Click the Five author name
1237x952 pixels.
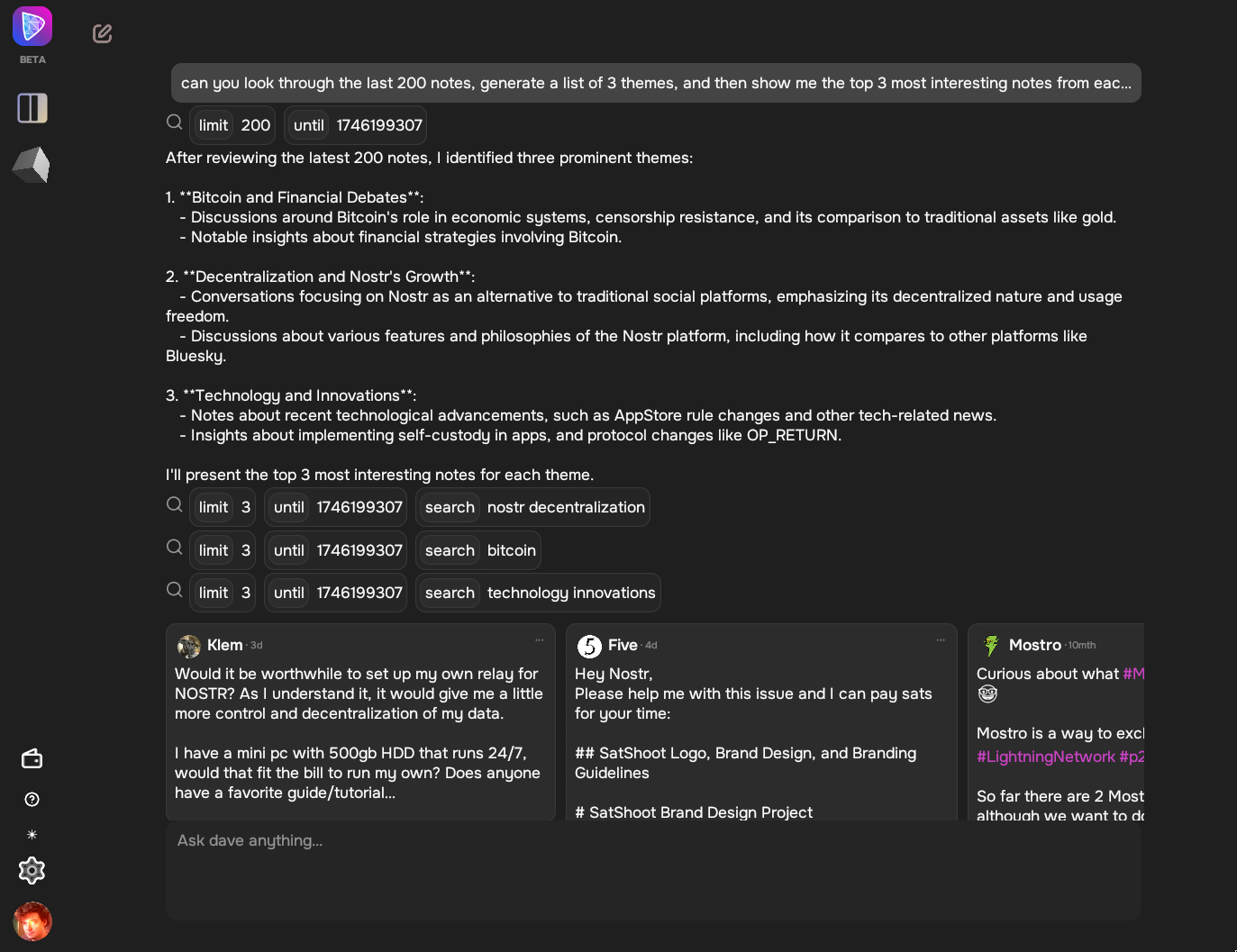pos(623,645)
